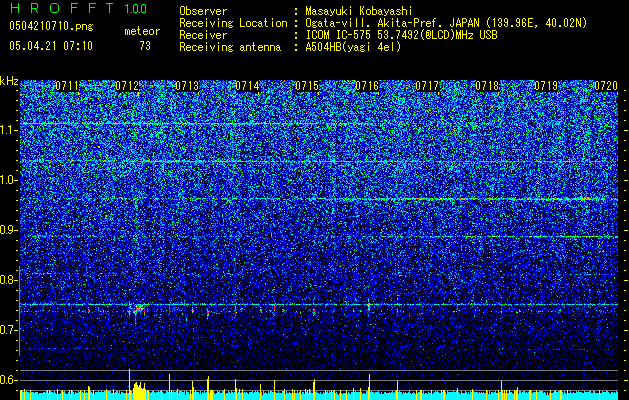Click the 0716 time marker
The height and width of the screenshot is (400, 629).
pos(367,86)
